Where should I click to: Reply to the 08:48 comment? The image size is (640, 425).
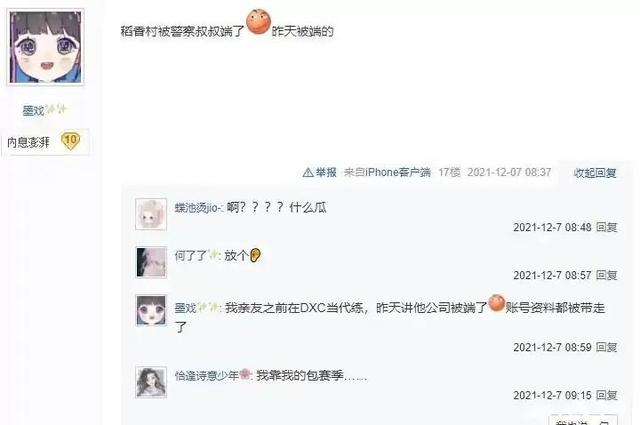tap(607, 227)
